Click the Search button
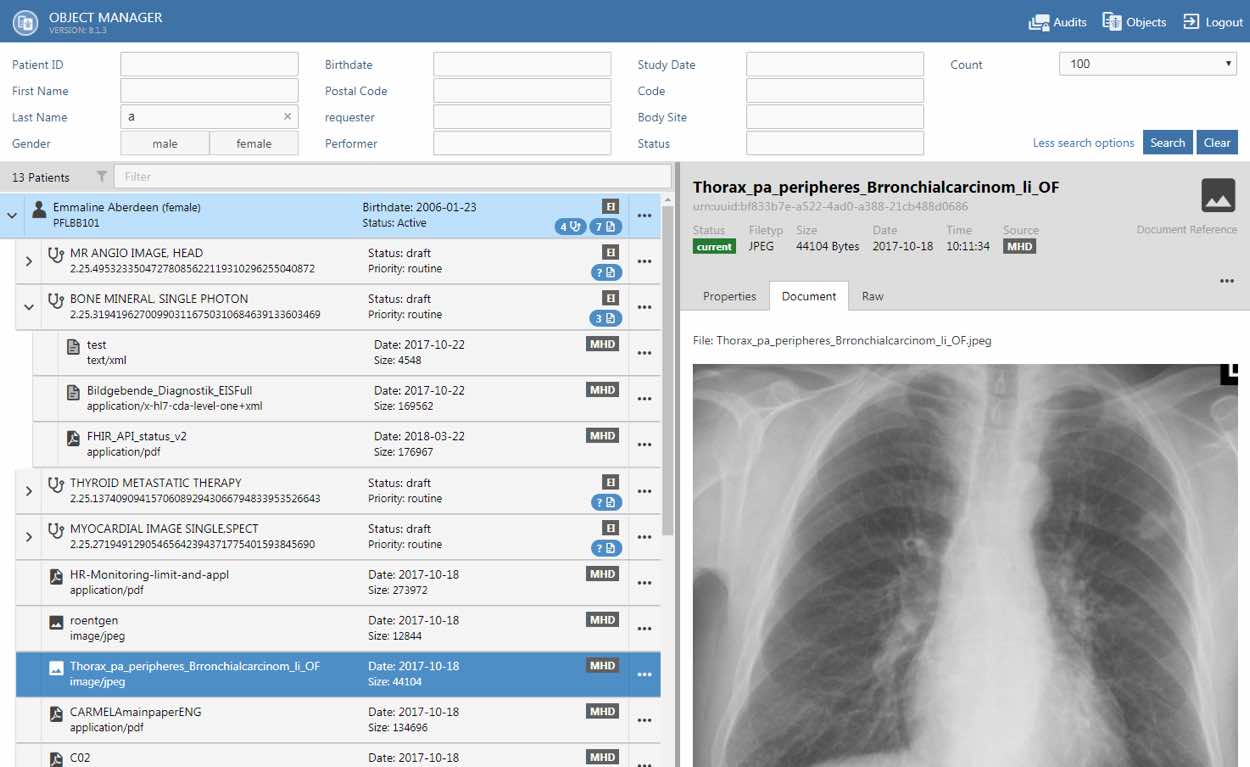 click(x=1166, y=143)
